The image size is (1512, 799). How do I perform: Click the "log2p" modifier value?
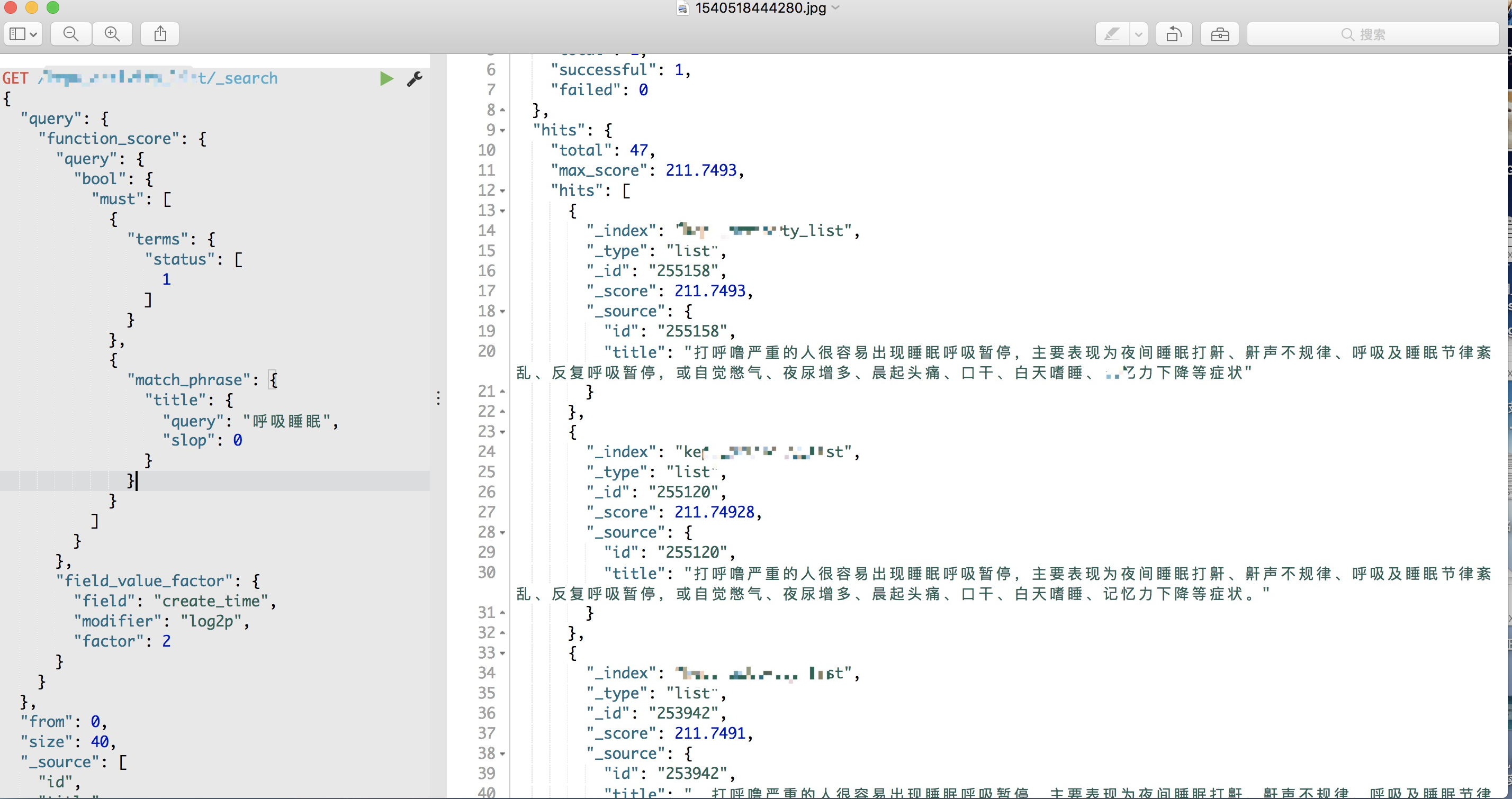tap(211, 621)
